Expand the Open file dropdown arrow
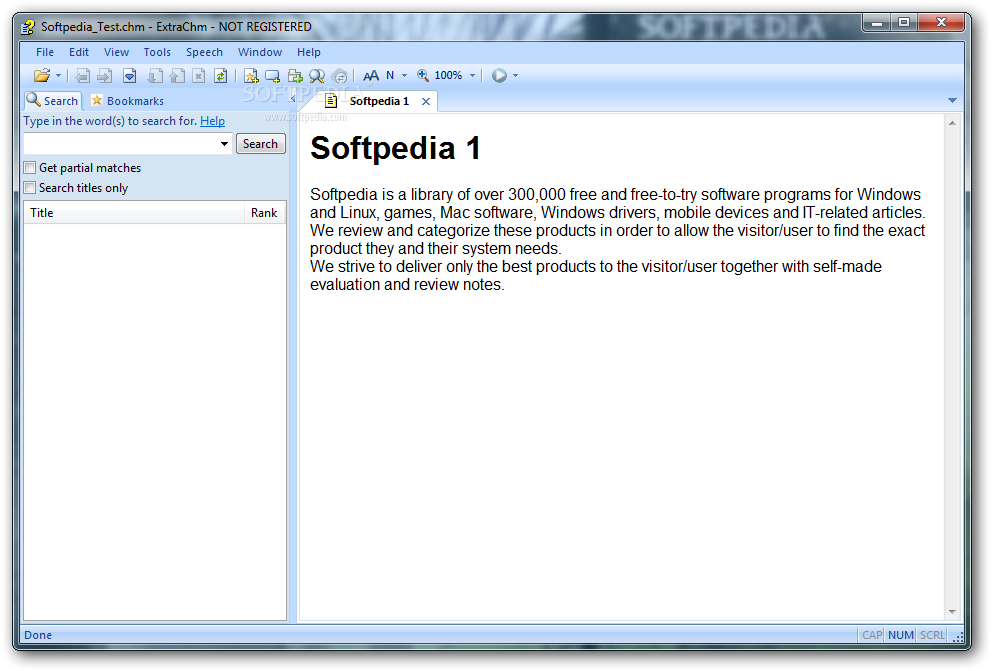Image resolution: width=992 pixels, height=671 pixels. (x=58, y=76)
